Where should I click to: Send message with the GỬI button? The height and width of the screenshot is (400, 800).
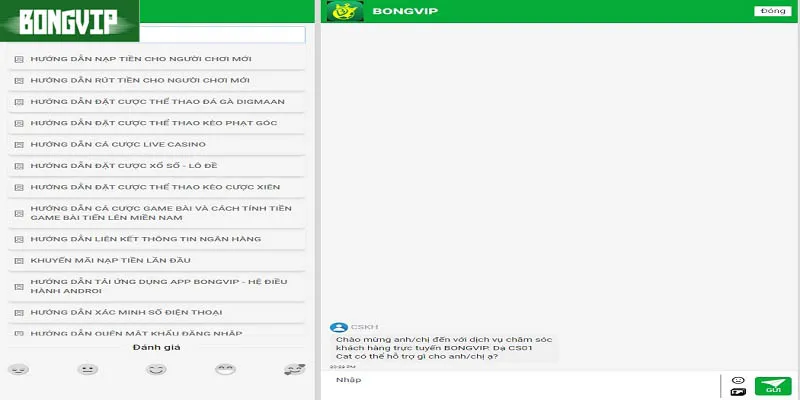click(773, 386)
